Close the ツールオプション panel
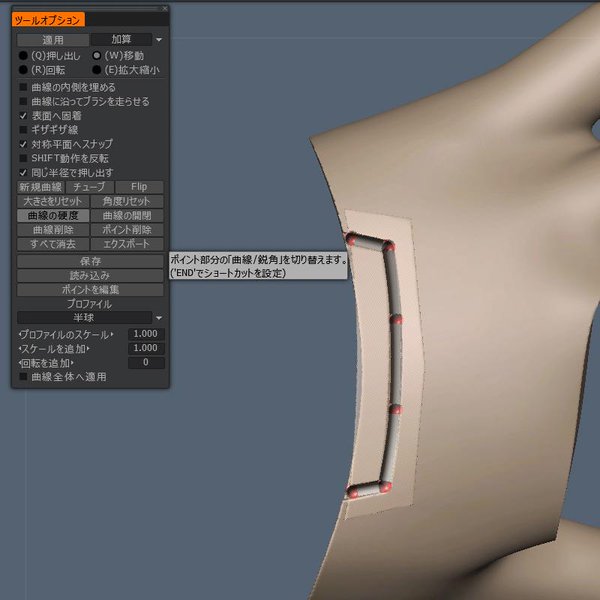The width and height of the screenshot is (600, 600). 164,8
